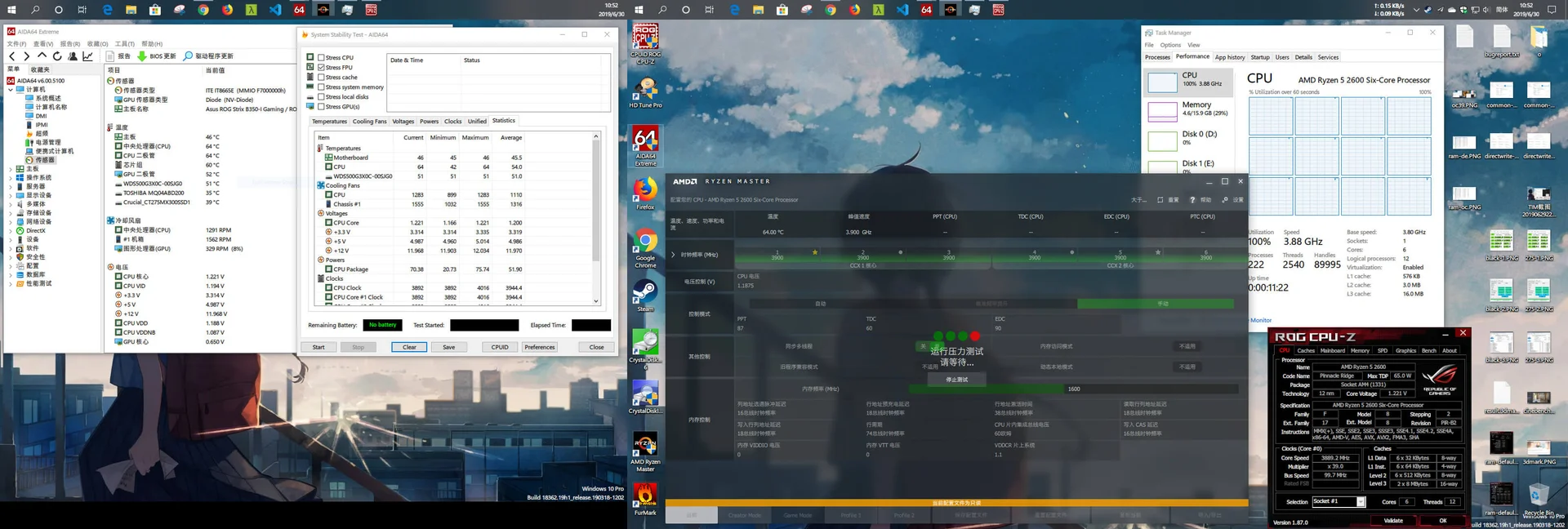Expand 存储设备 node in AIDA64 tree

coord(11,212)
